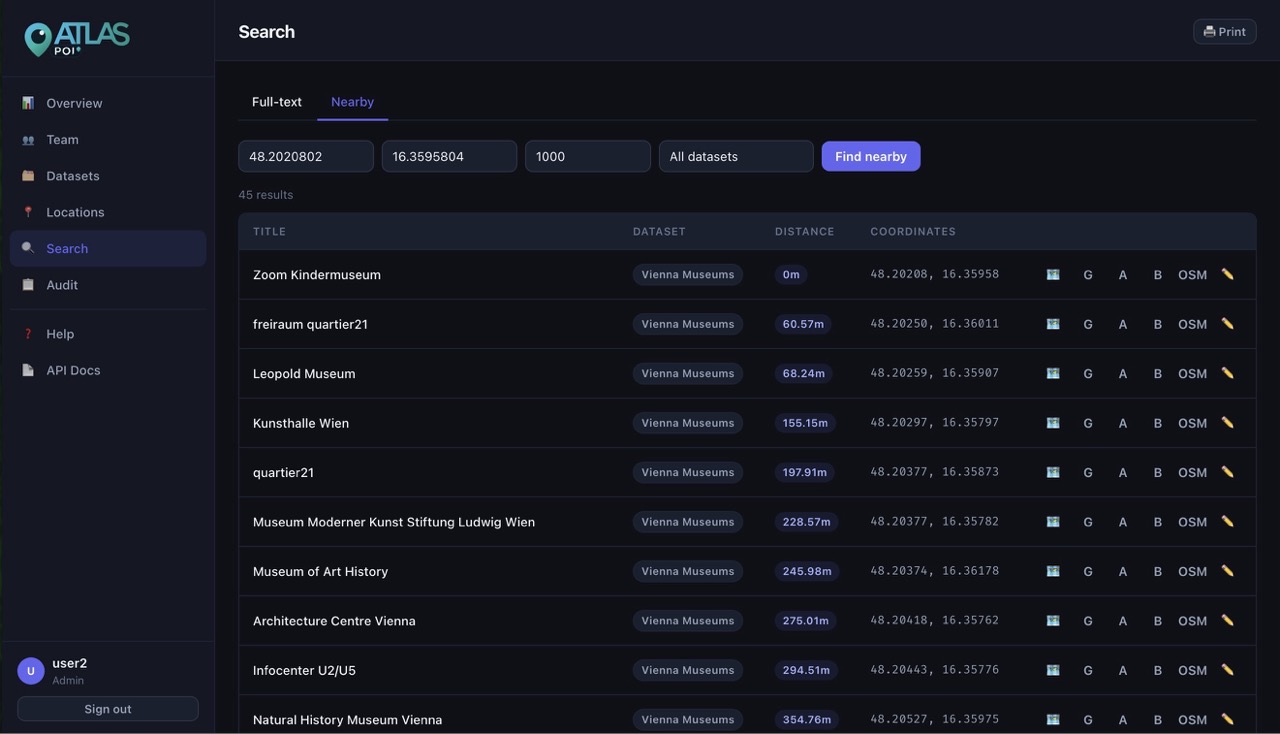
Task: Click the Print button
Action: [x=1224, y=32]
